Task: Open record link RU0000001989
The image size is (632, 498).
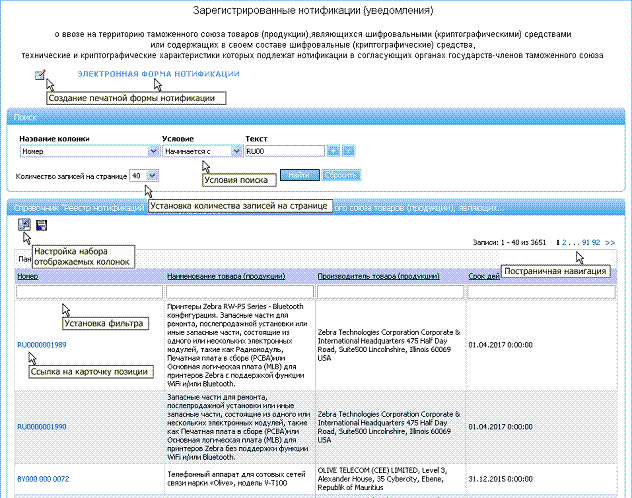Action: (x=42, y=345)
